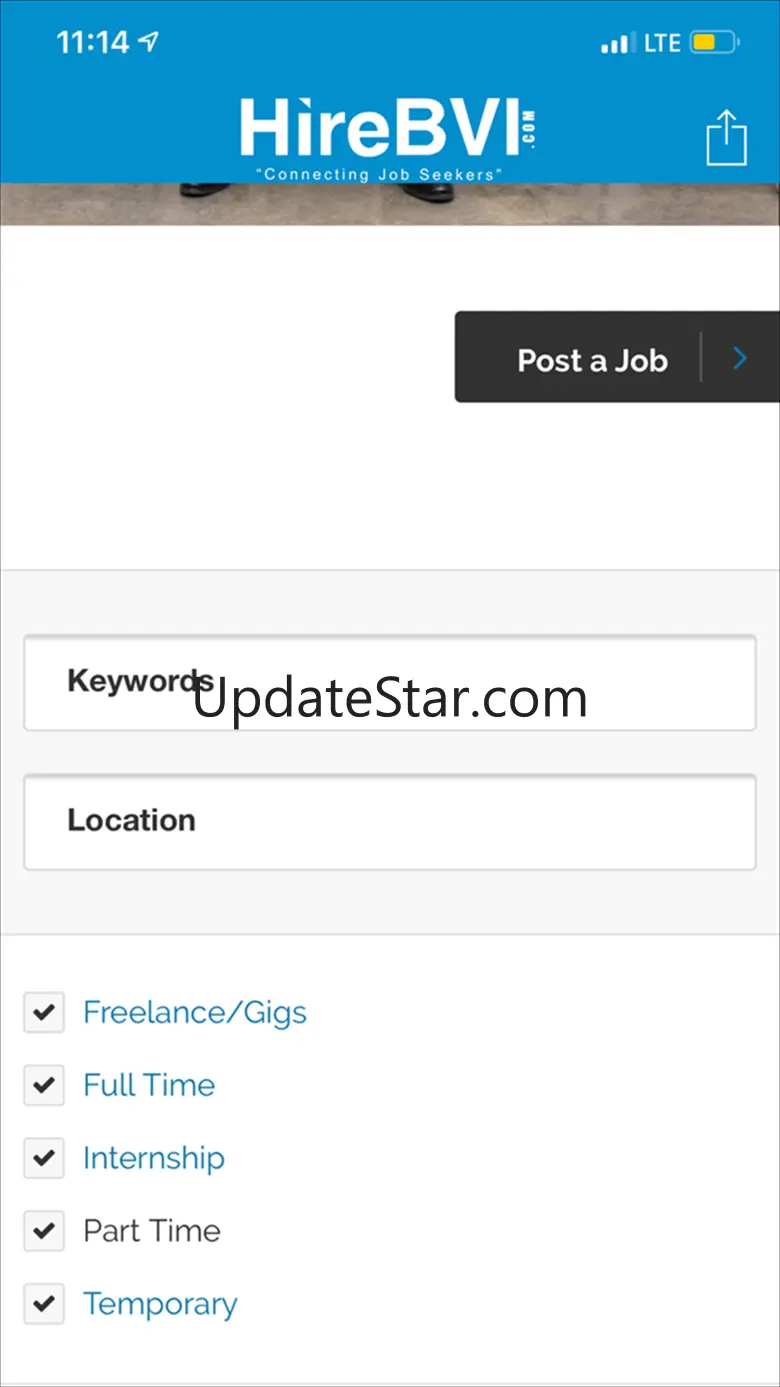
Task: Focus the Location input field
Action: pos(390,822)
